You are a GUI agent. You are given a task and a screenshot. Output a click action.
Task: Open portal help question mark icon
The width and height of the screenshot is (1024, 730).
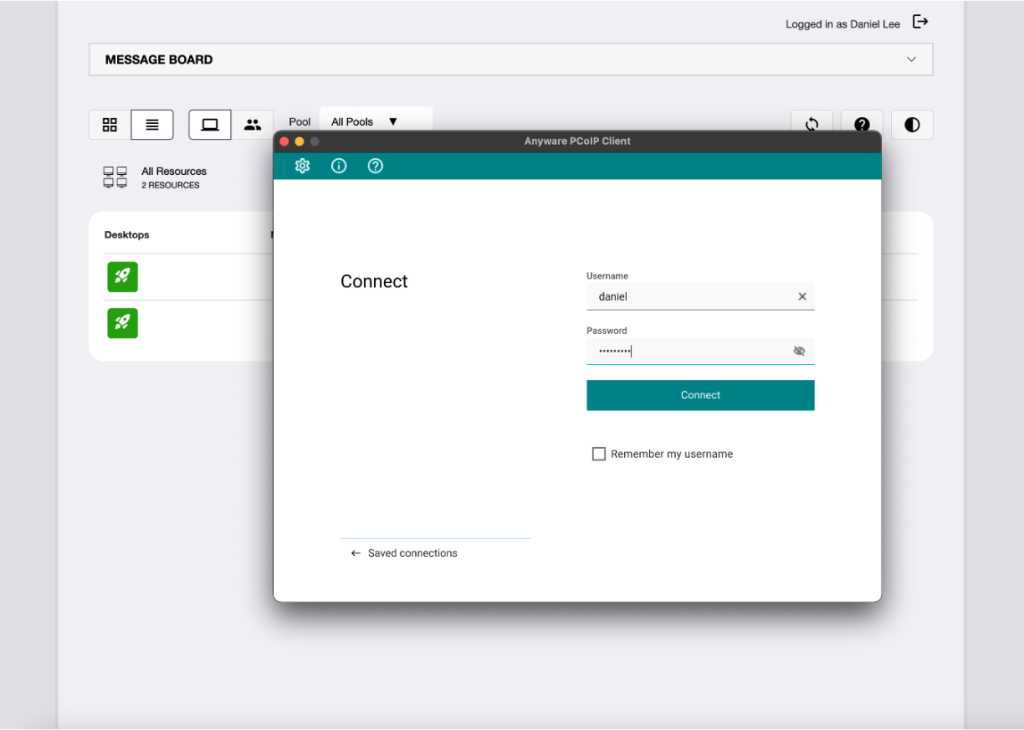[x=862, y=124]
